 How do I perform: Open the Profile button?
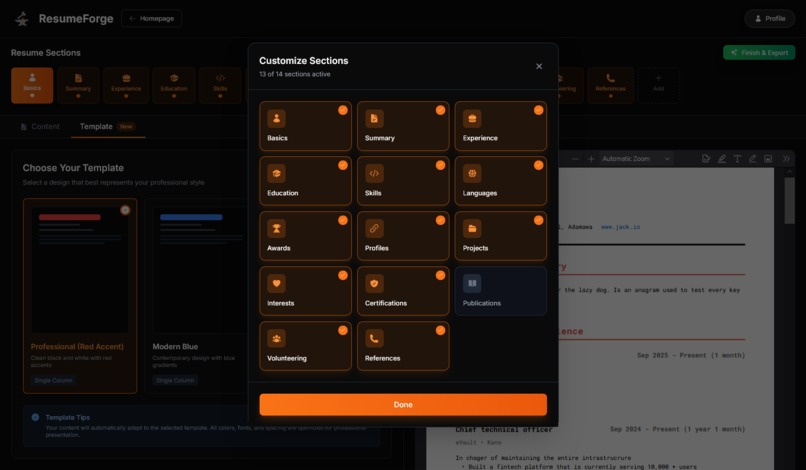(770, 19)
